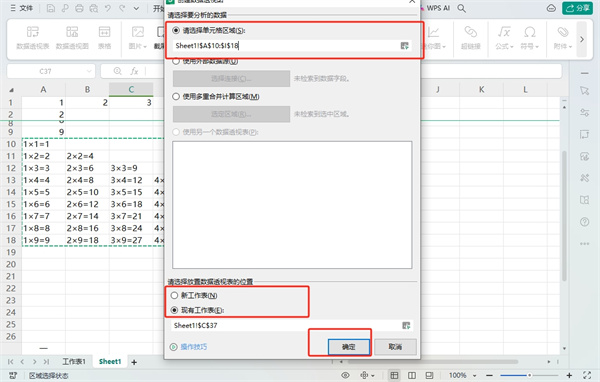Click cell containing 3×9=27
This screenshot has width=600, height=382.
(x=131, y=240)
